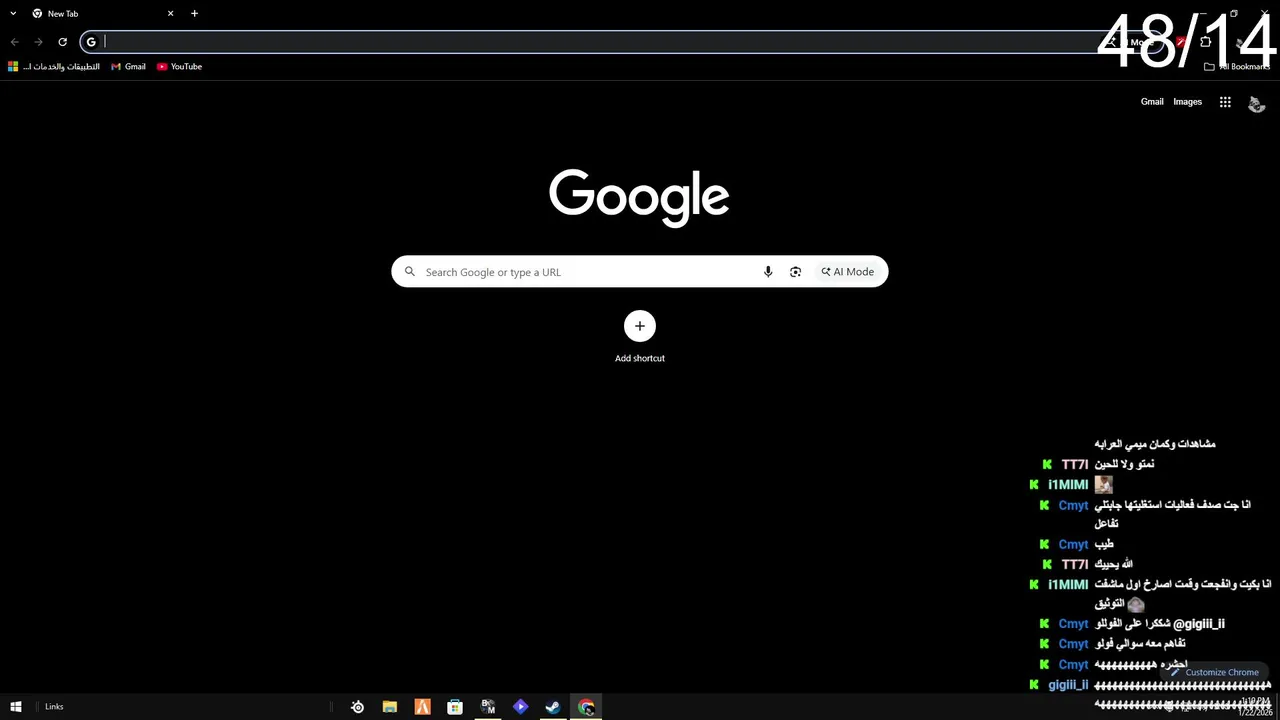Screen dimensions: 1280x720
Task: Open the Links toolbar on the taskbar
Action: (54, 707)
